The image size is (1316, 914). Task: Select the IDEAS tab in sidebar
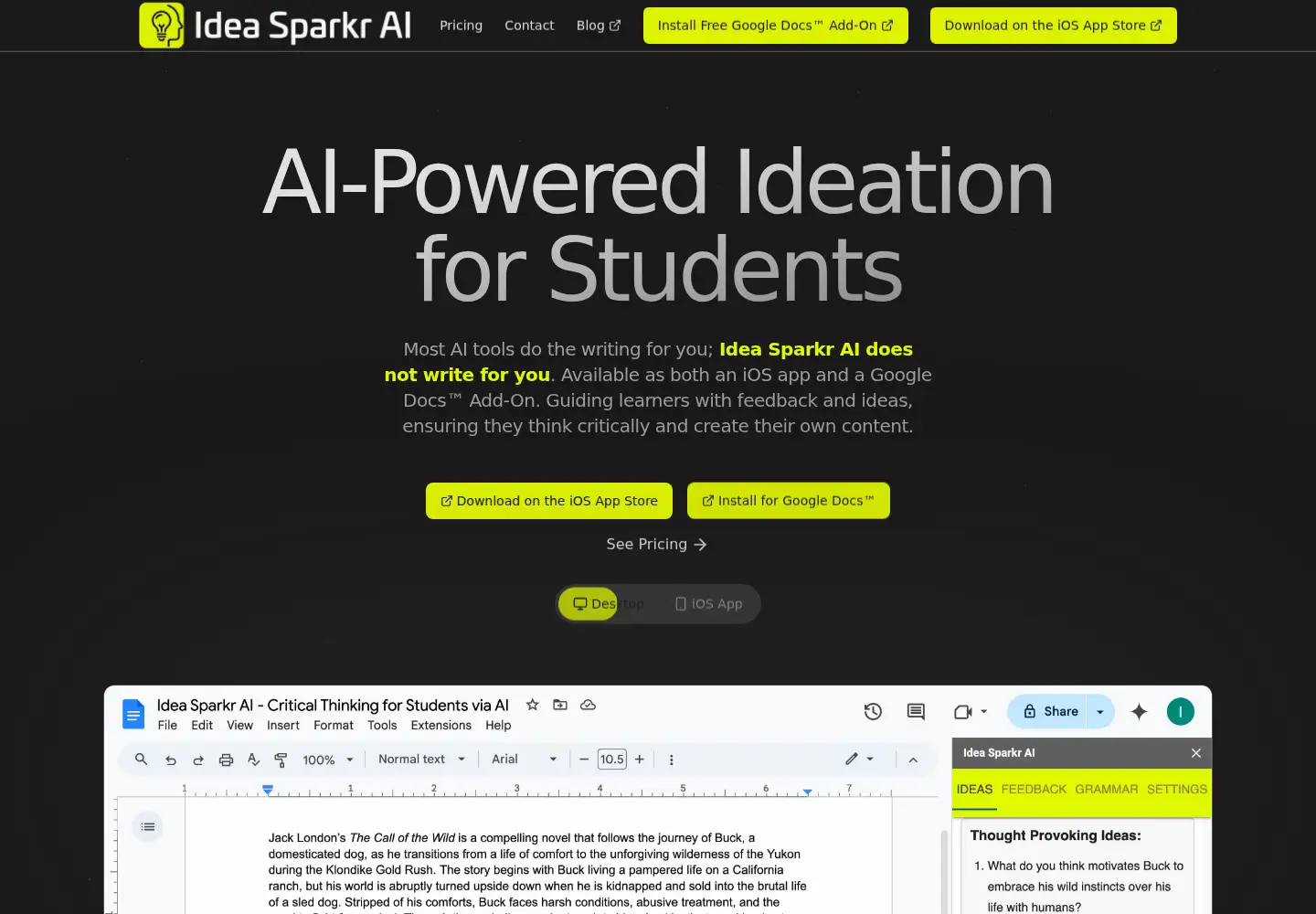(x=974, y=790)
